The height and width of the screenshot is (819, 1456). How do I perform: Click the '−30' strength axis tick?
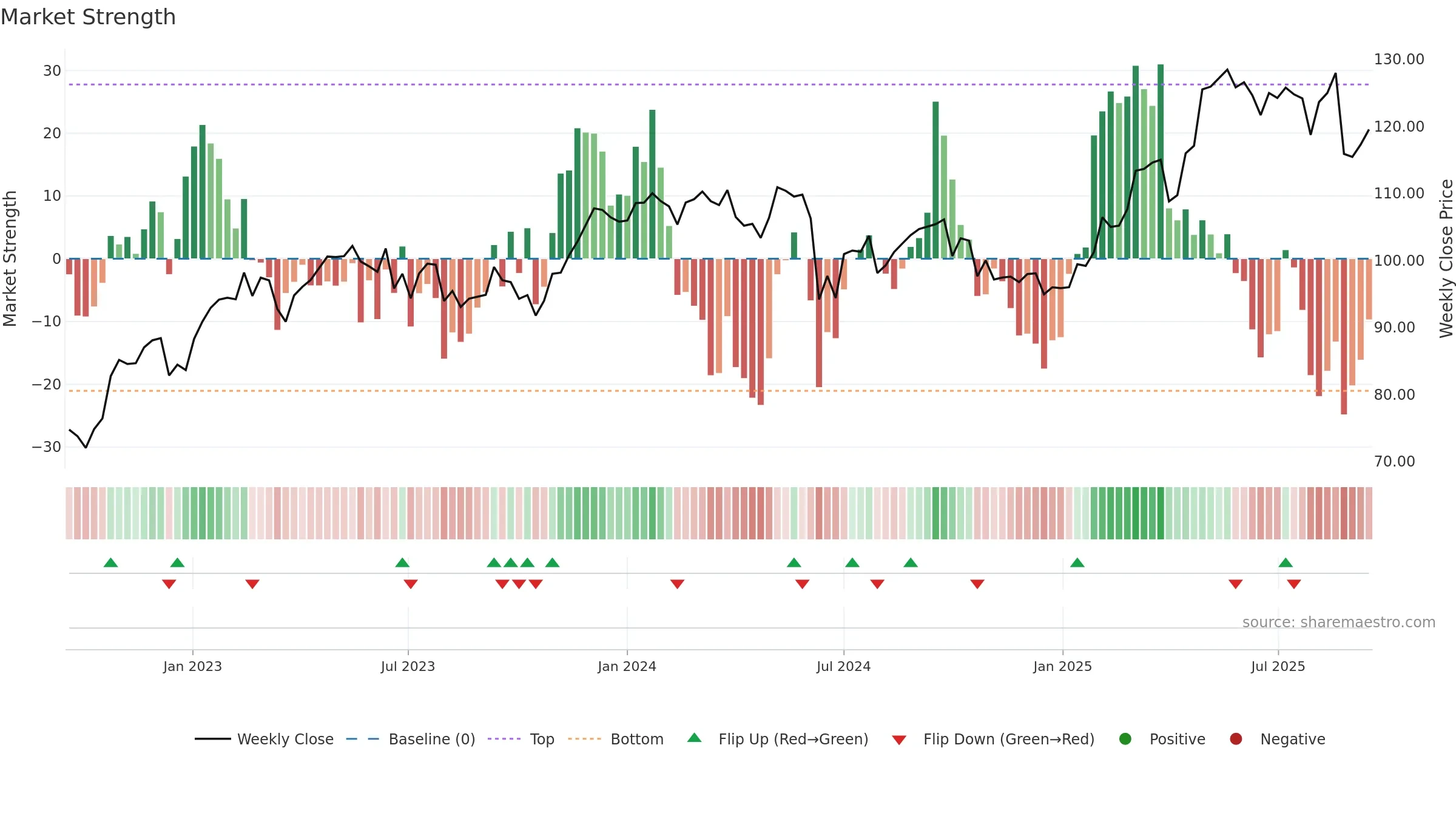[47, 447]
